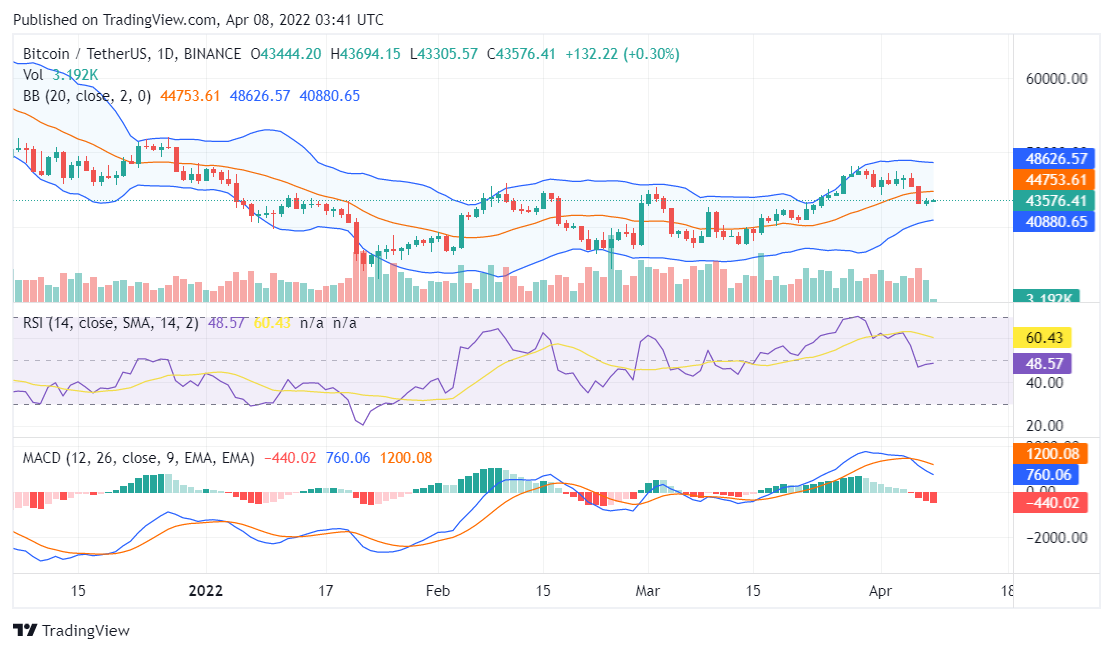This screenshot has height=652, width=1113.
Task: Select the green 43576.41 current price label
Action: (1055, 201)
